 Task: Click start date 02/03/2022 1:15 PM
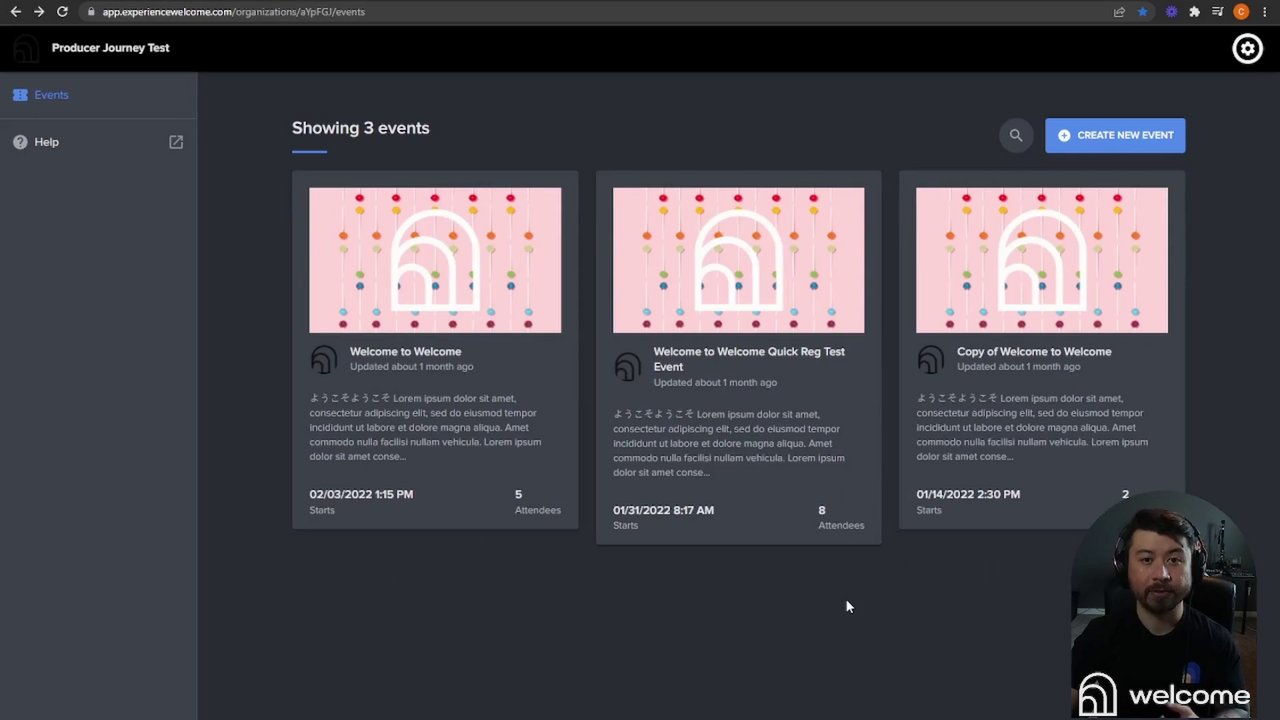point(361,494)
